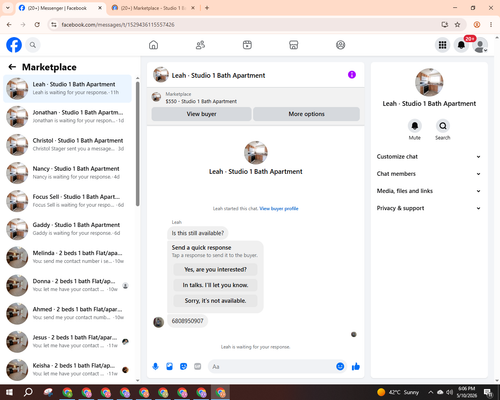Open the Leah - Studio 1 Bath Apartment chat
The height and width of the screenshot is (400, 500).
(67, 88)
